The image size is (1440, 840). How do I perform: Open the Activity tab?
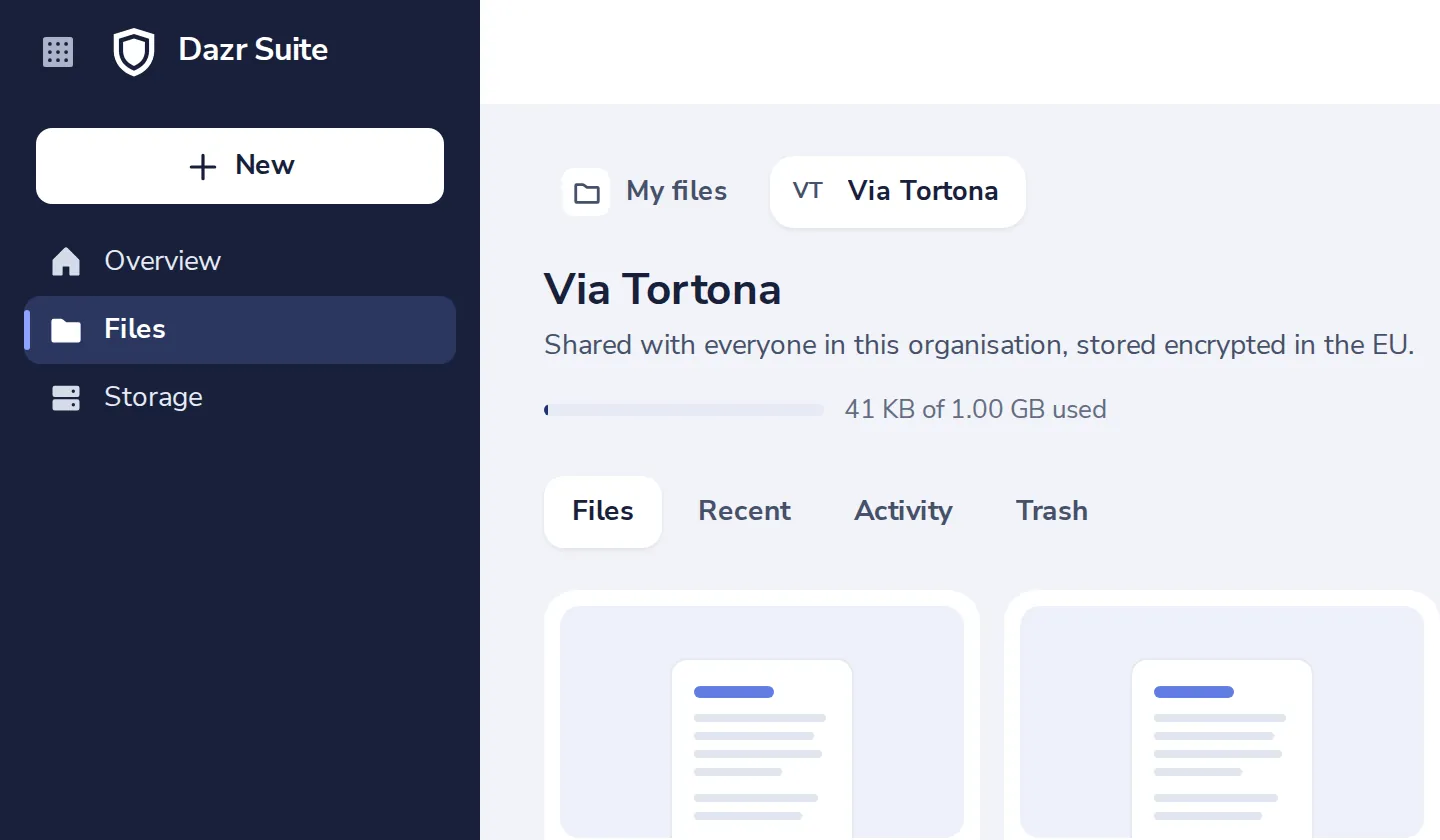click(903, 511)
